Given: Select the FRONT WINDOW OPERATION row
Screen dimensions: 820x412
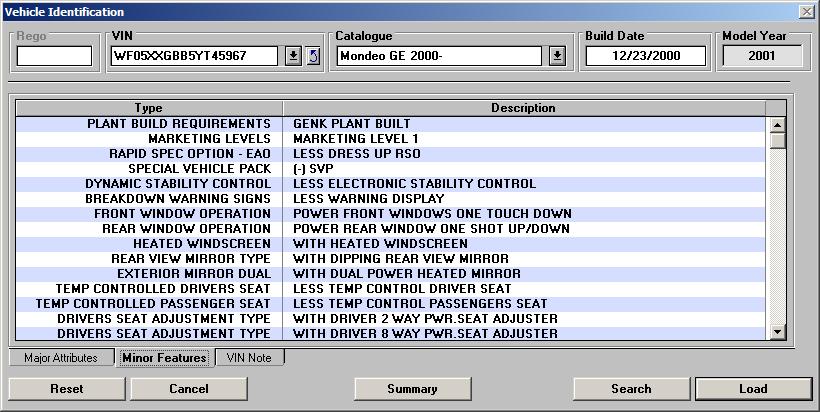Looking at the screenshot, I should [390, 214].
